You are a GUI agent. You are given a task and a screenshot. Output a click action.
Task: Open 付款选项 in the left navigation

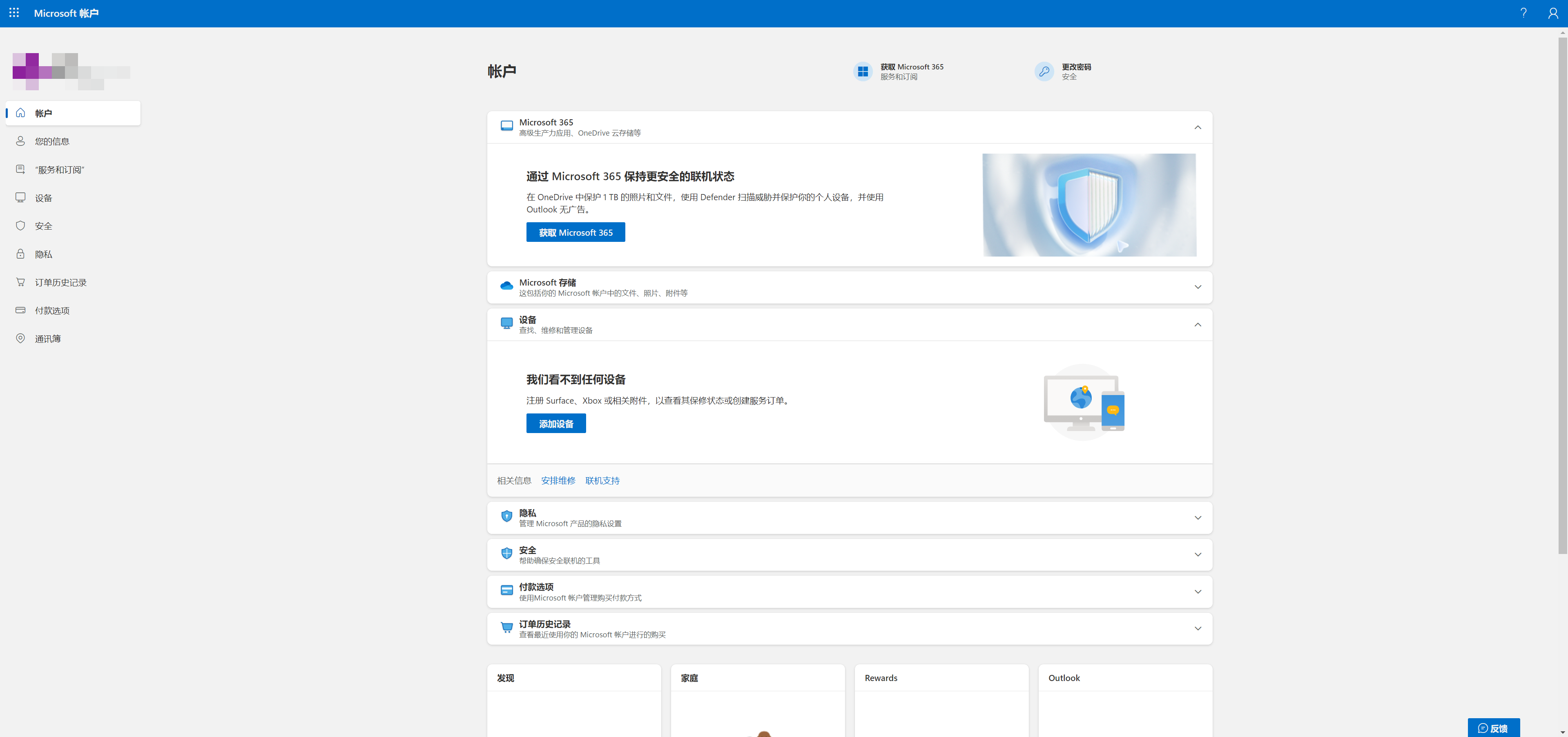pyautogui.click(x=73, y=310)
